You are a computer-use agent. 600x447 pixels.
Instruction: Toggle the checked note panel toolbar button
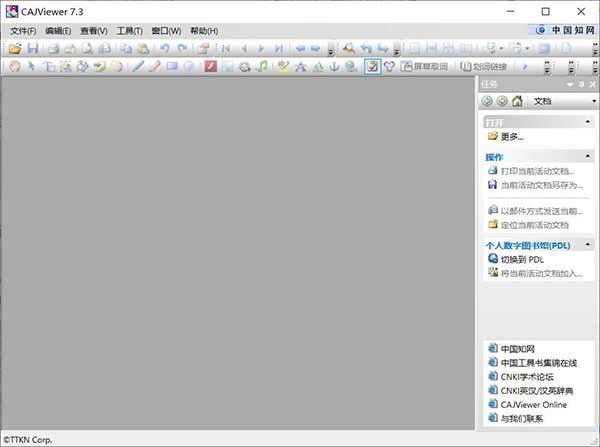click(x=372, y=67)
